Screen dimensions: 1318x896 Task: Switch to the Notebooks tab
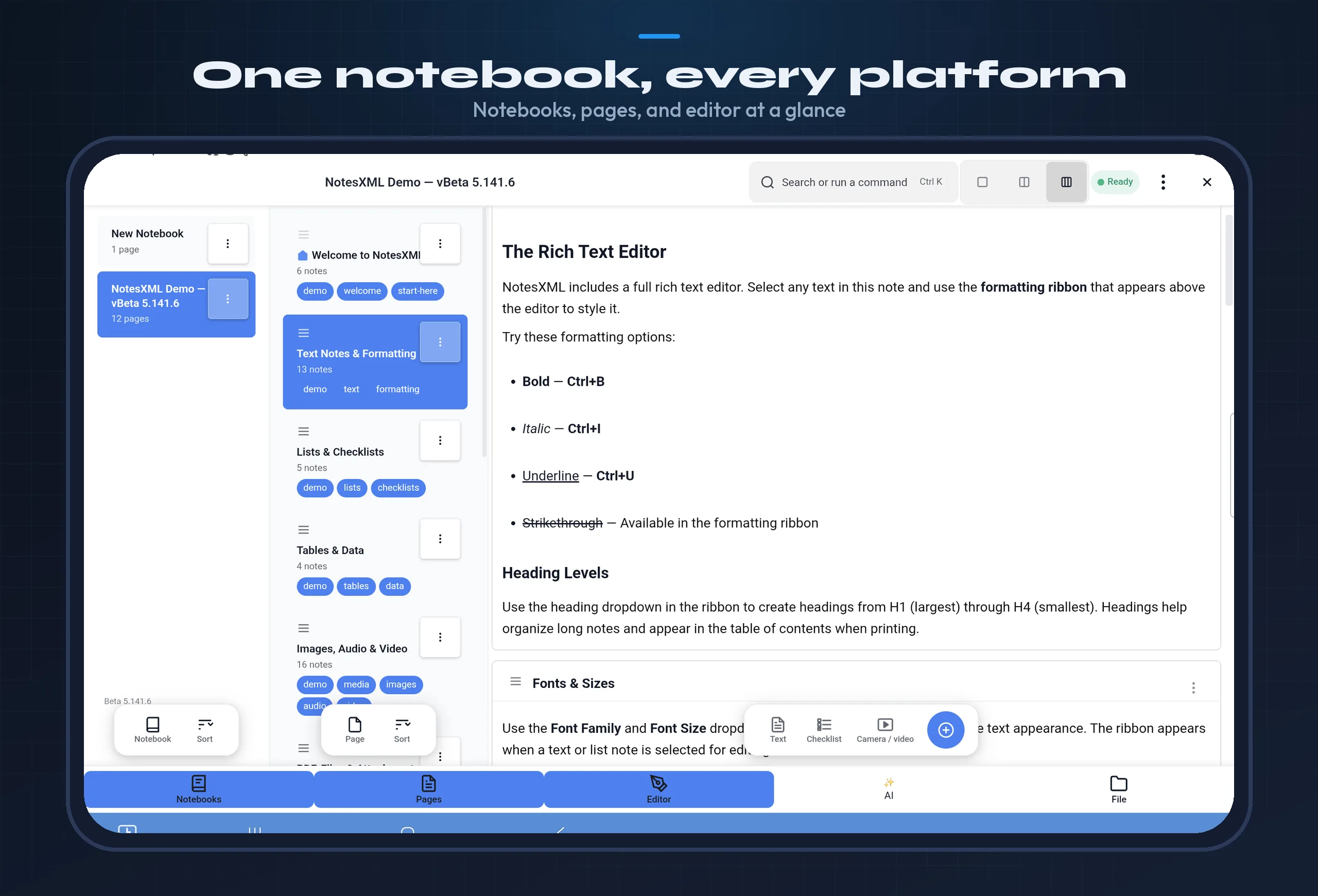pos(199,789)
